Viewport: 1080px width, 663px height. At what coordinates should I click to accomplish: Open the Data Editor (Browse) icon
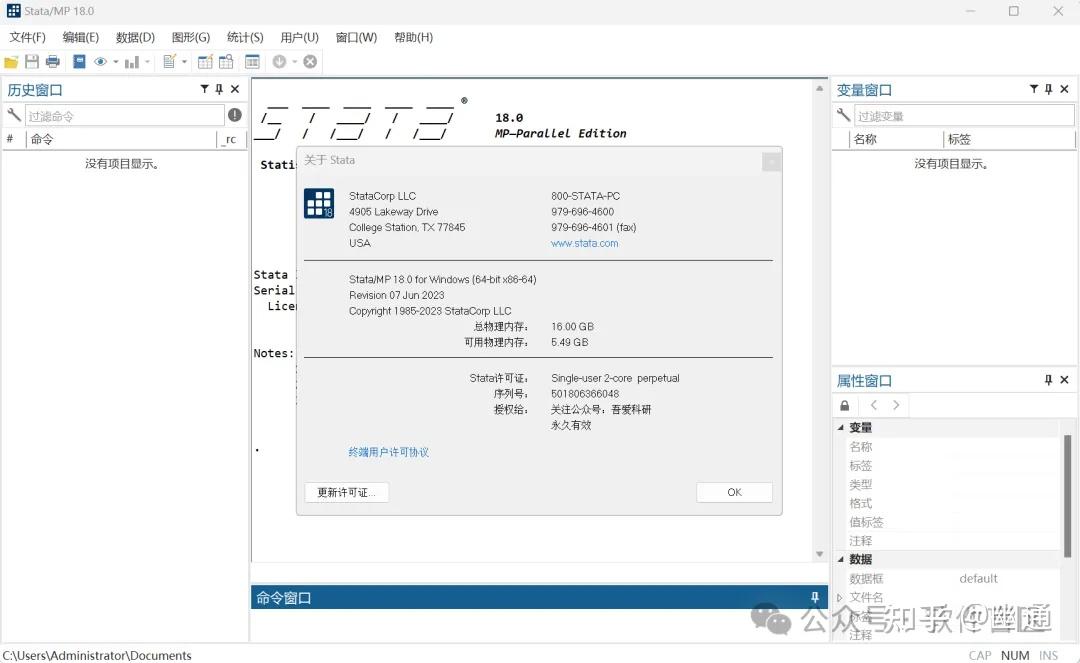click(x=226, y=61)
